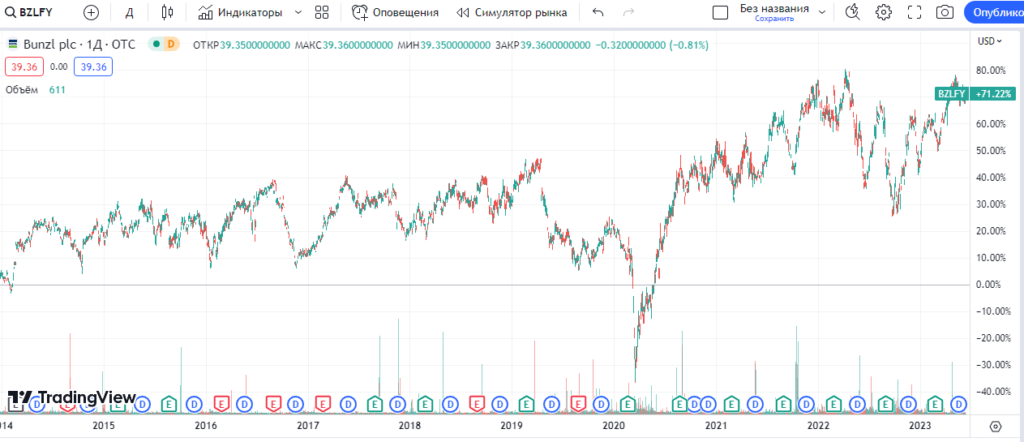This screenshot has width=1024, height=442.
Task: Undo last action with the back arrow
Action: click(598, 12)
